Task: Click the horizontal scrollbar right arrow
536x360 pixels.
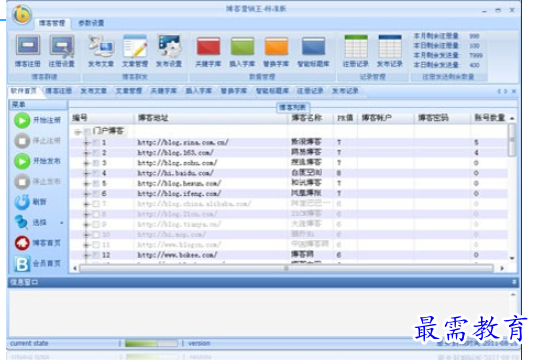Action: 502,269
